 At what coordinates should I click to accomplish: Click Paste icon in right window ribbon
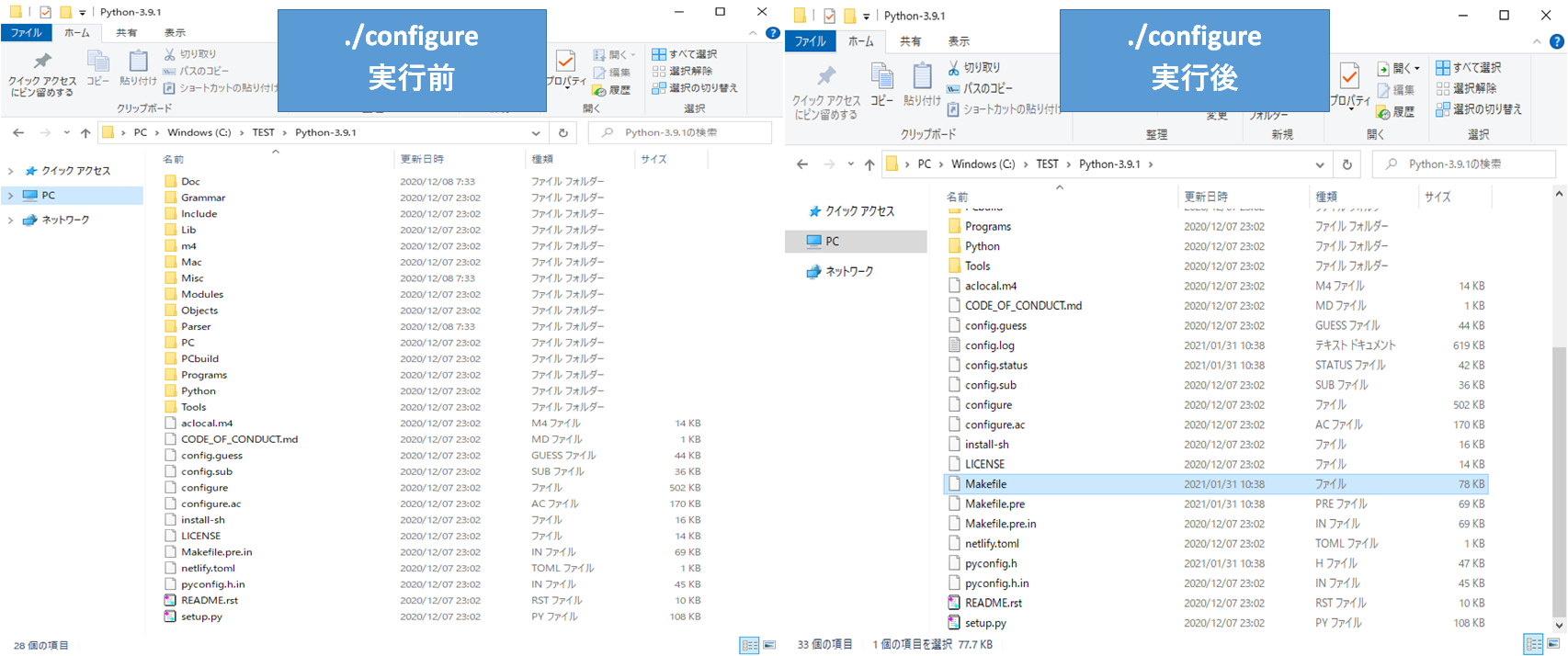tap(922, 85)
